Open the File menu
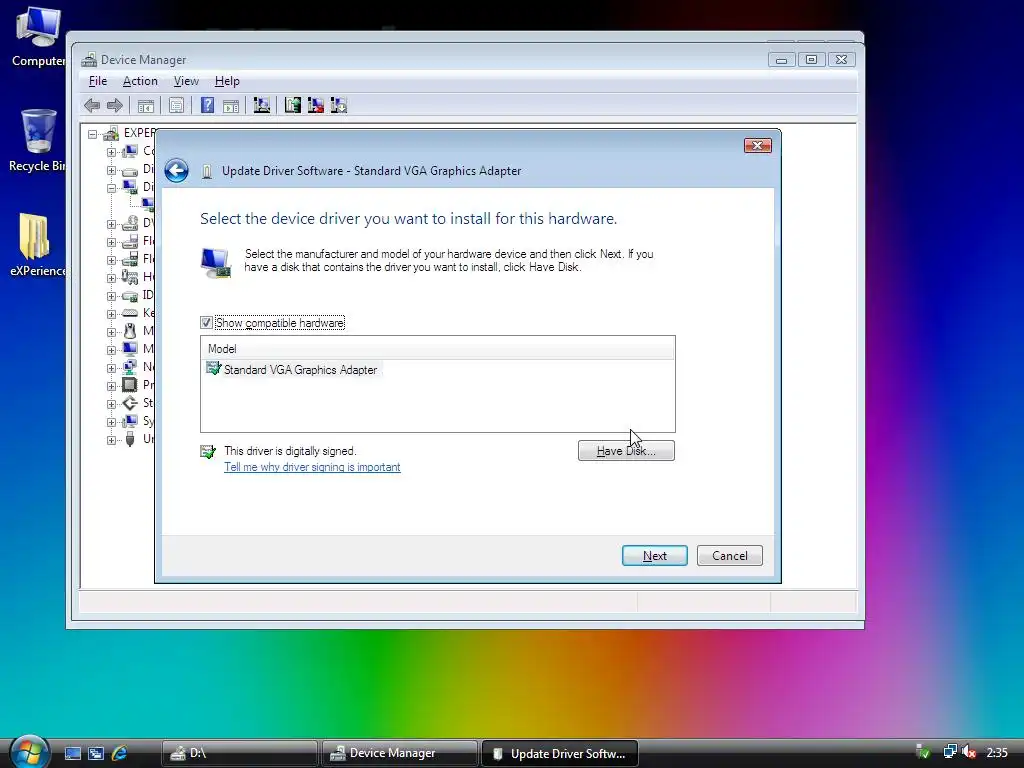 [98, 81]
